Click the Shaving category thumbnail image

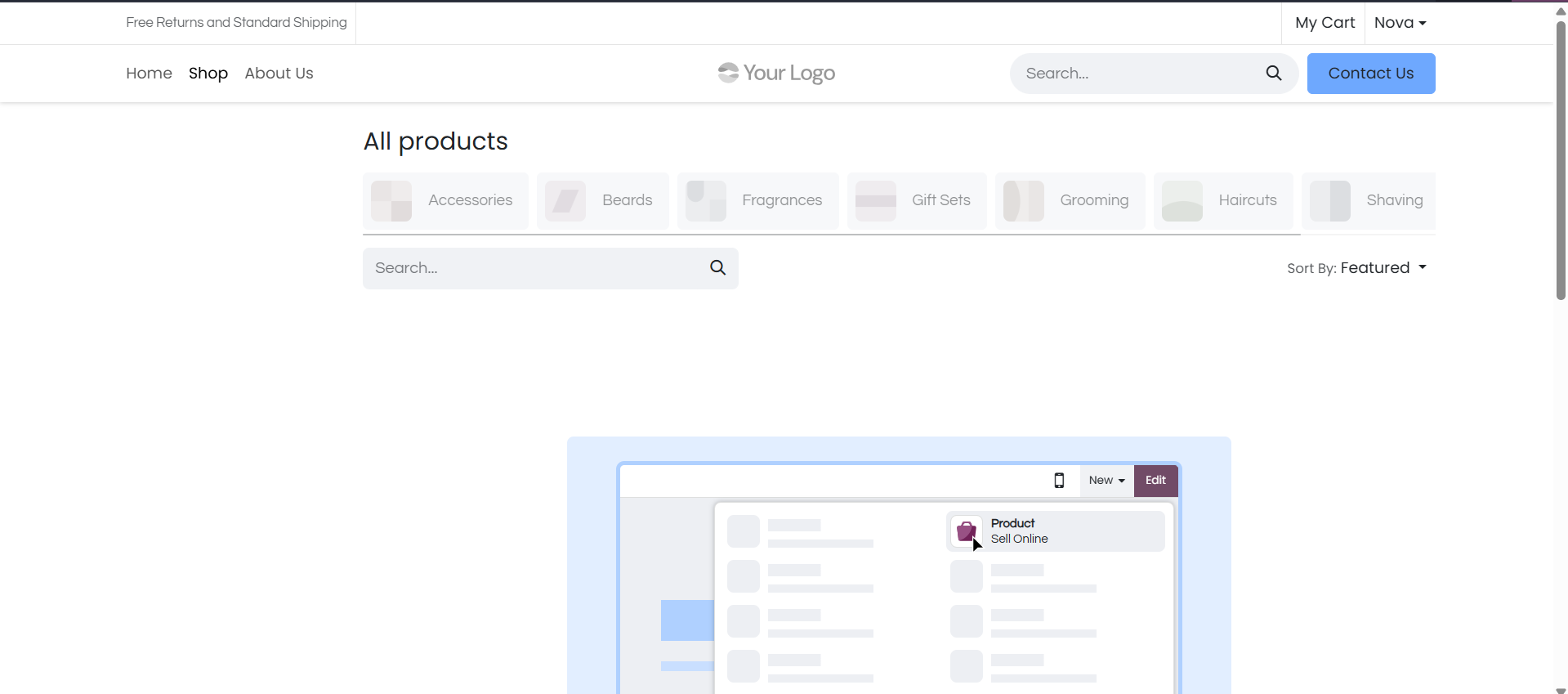[1330, 200]
